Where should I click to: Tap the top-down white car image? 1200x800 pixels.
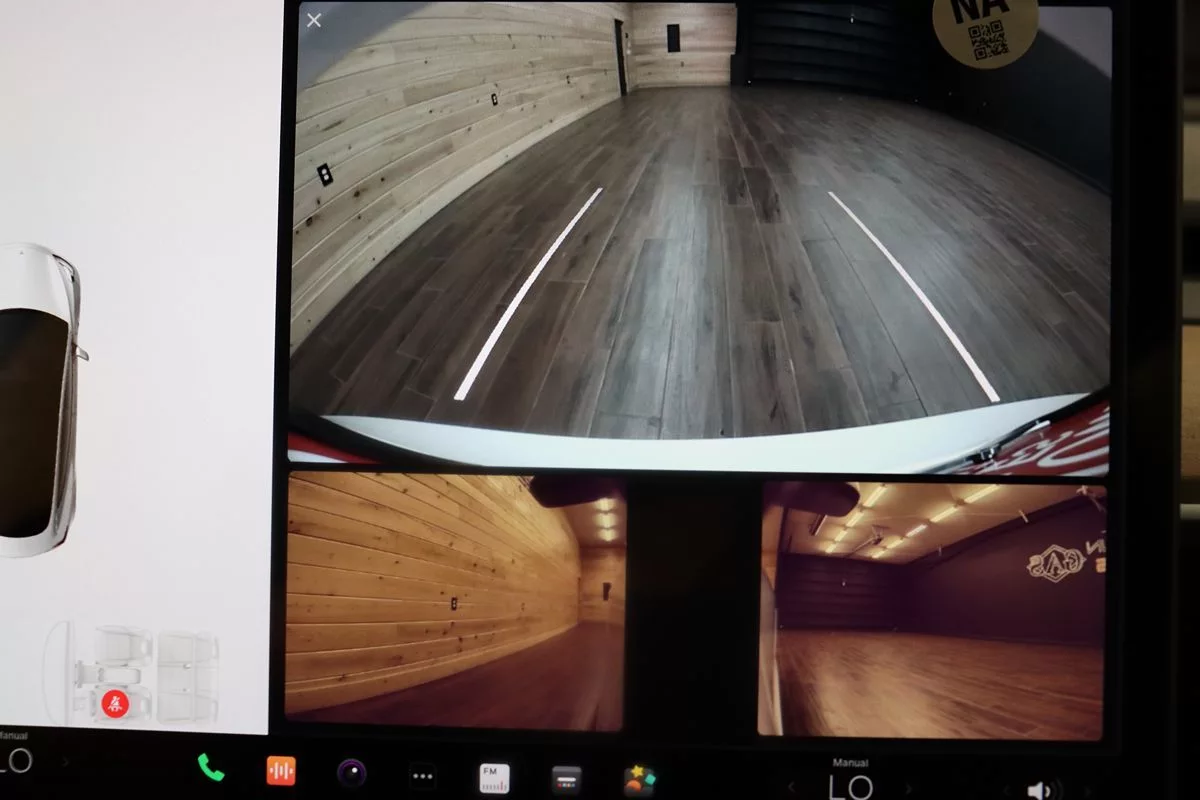point(38,400)
